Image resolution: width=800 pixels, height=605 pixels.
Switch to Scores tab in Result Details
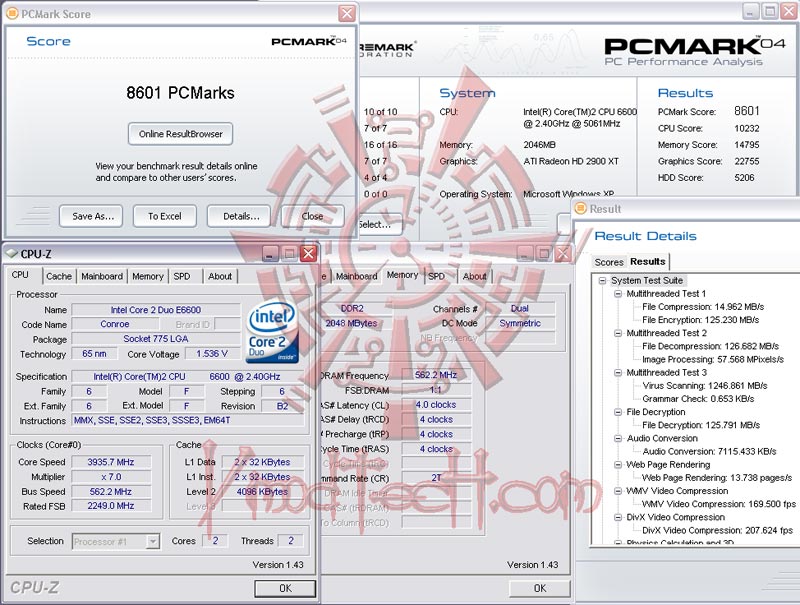tap(609, 262)
